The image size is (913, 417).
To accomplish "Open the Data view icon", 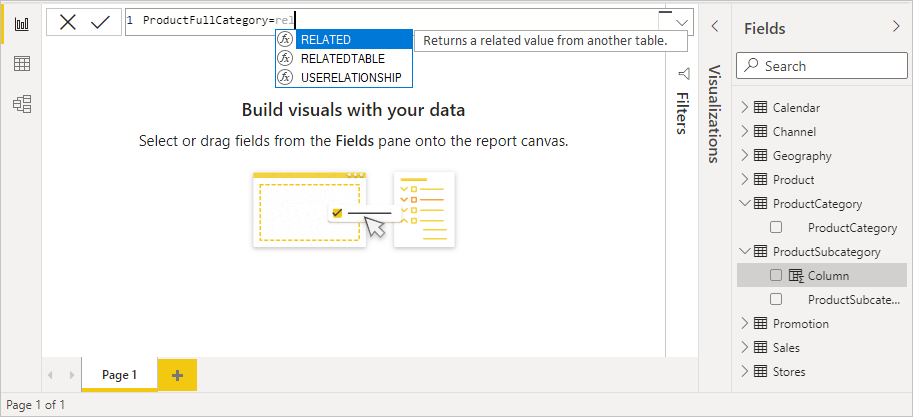I will [x=21, y=64].
